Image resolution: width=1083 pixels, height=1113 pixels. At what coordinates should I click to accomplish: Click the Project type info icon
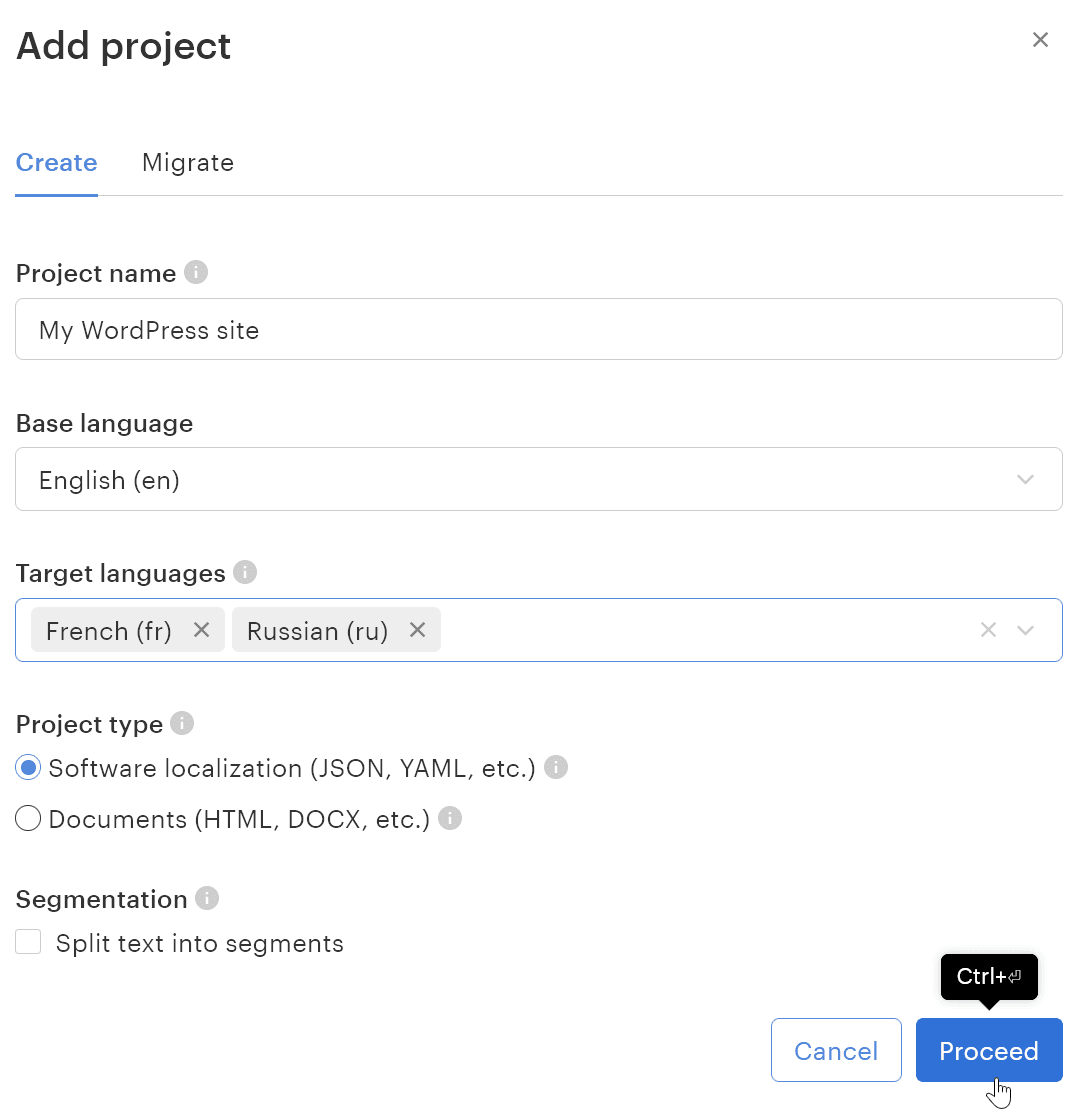182,723
